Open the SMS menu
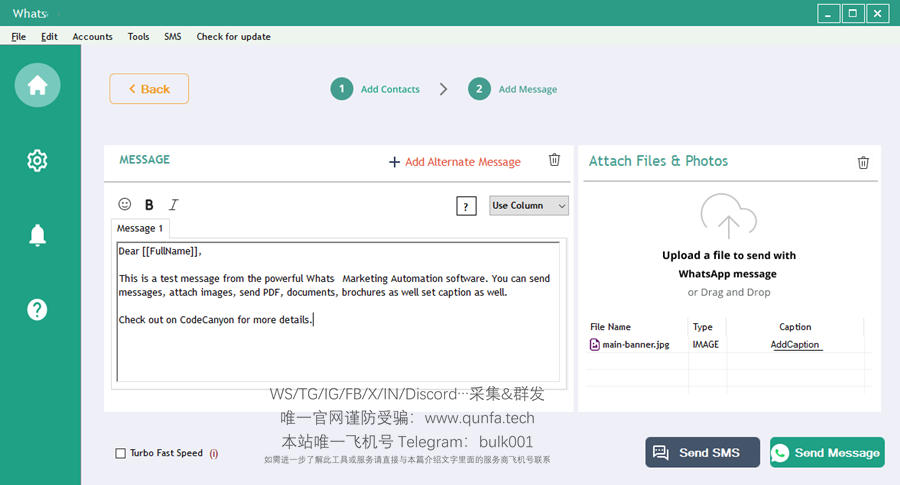The width and height of the screenshot is (900, 485). point(173,37)
